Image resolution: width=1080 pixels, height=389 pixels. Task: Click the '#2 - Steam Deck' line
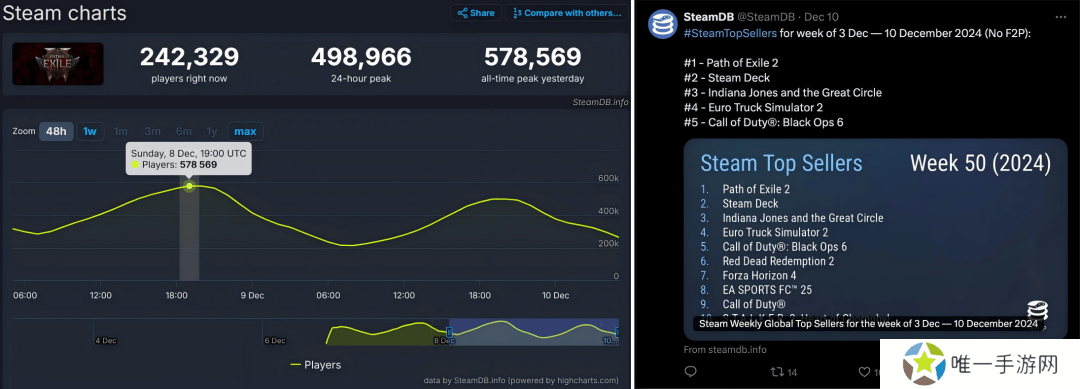tap(727, 78)
